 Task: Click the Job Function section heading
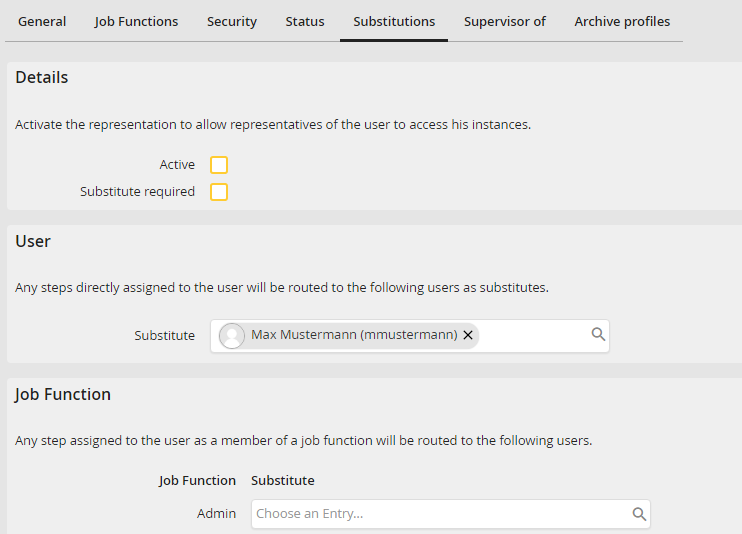click(62, 394)
